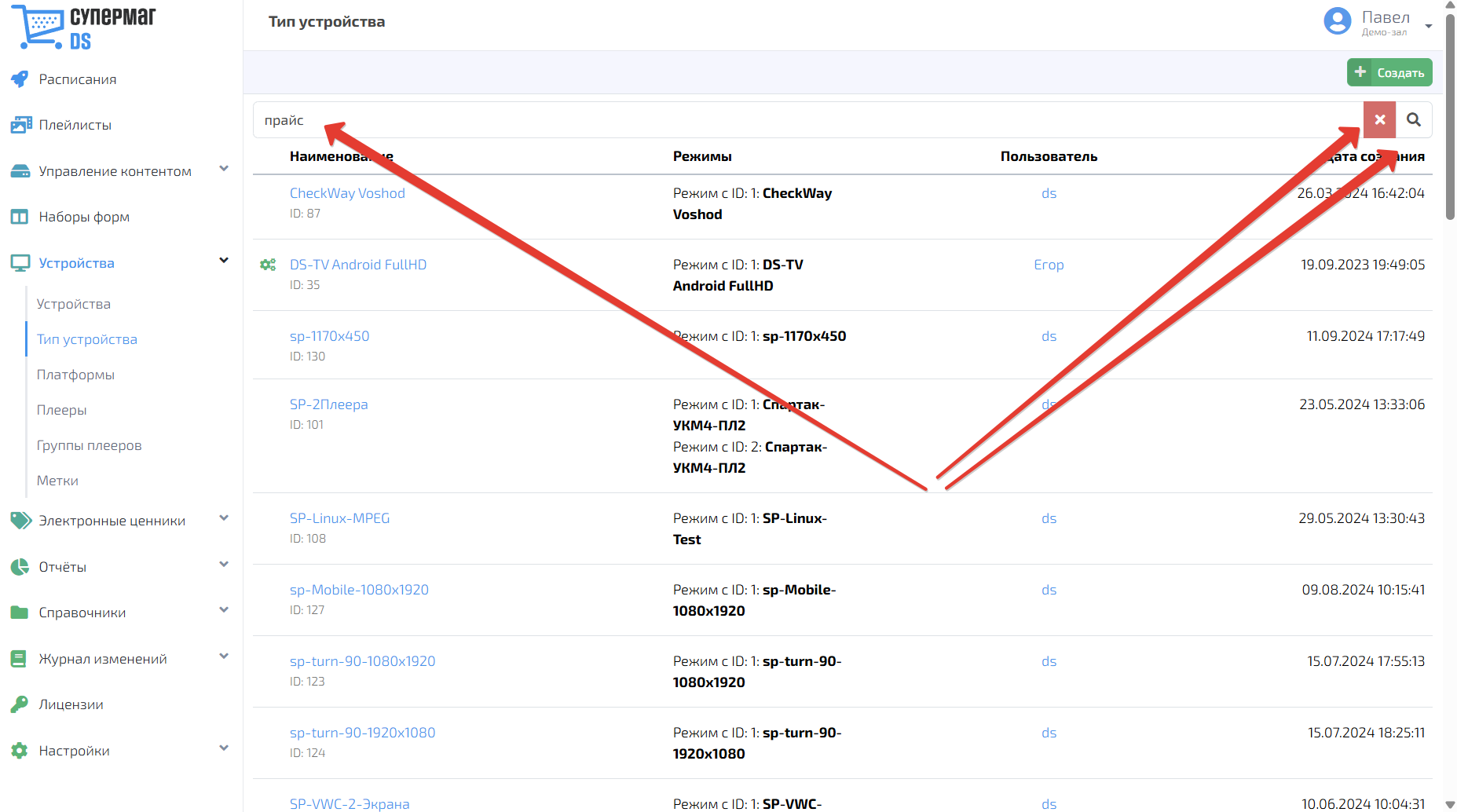Open the user account dropdown arrow
The image size is (1457, 812).
point(1429,26)
